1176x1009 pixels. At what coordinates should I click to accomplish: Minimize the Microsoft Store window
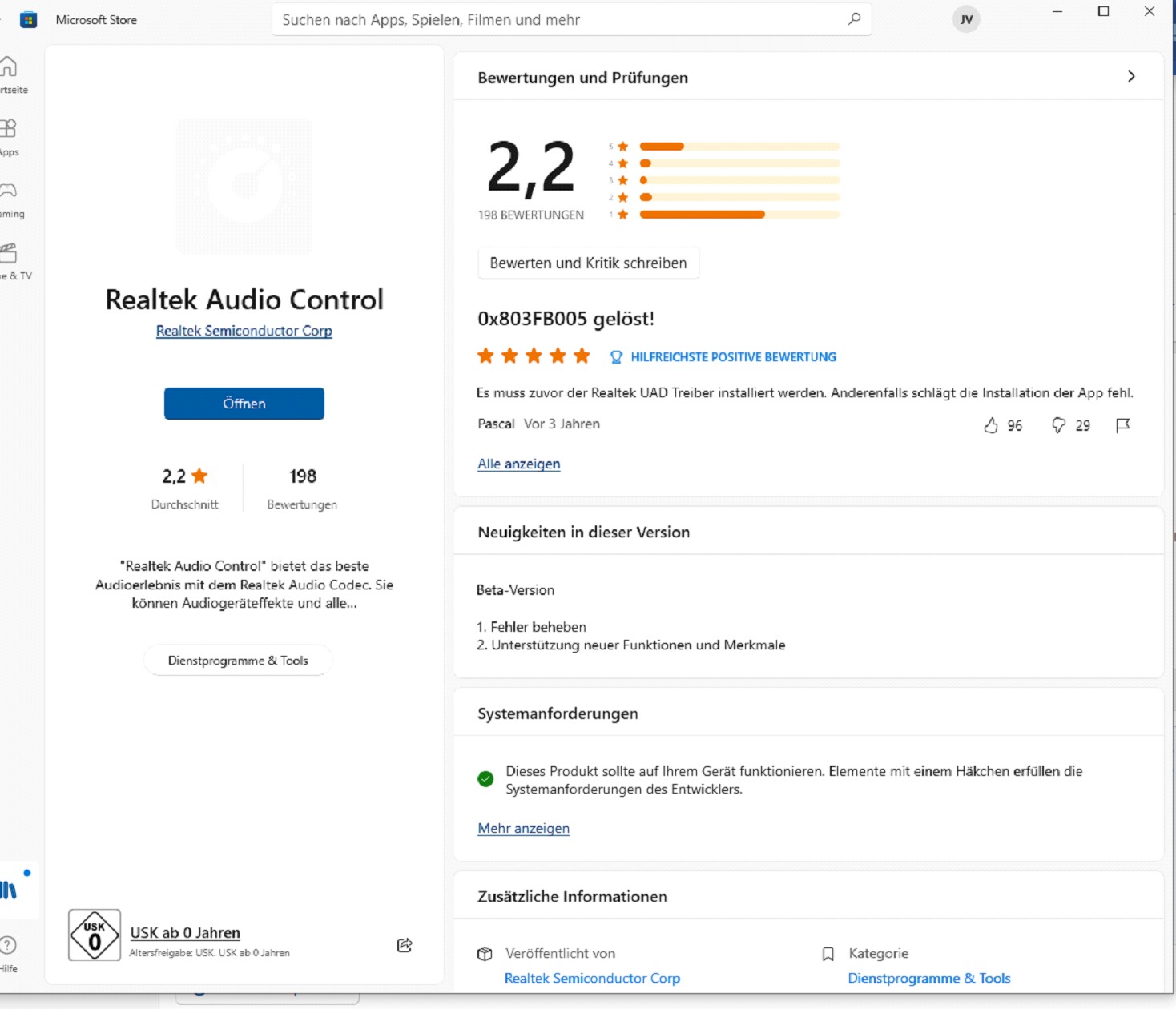point(1057,11)
